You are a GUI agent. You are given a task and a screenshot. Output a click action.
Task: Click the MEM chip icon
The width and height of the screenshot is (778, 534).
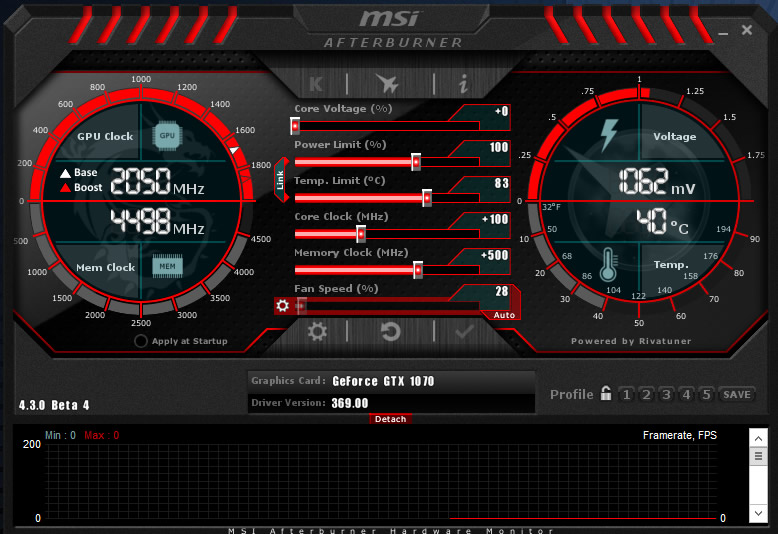[167, 266]
